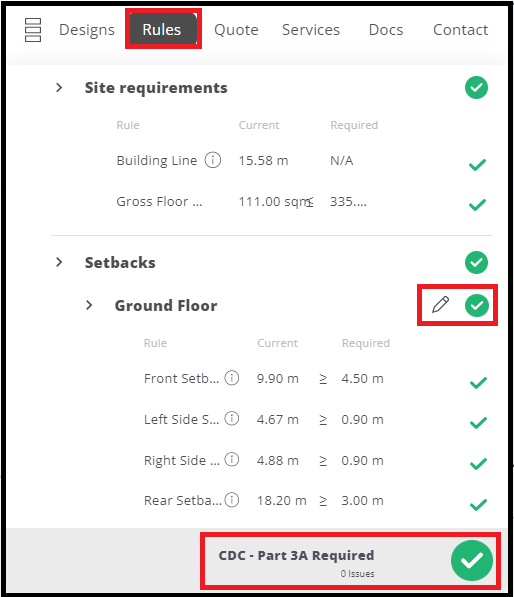
Task: Click the info icon beside Right Side Setback
Action: point(231,460)
